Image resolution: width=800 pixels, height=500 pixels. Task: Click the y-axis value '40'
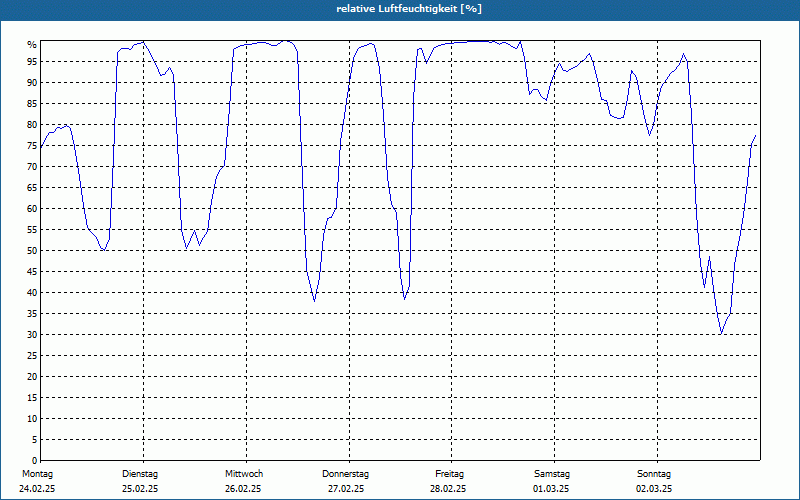(32, 293)
